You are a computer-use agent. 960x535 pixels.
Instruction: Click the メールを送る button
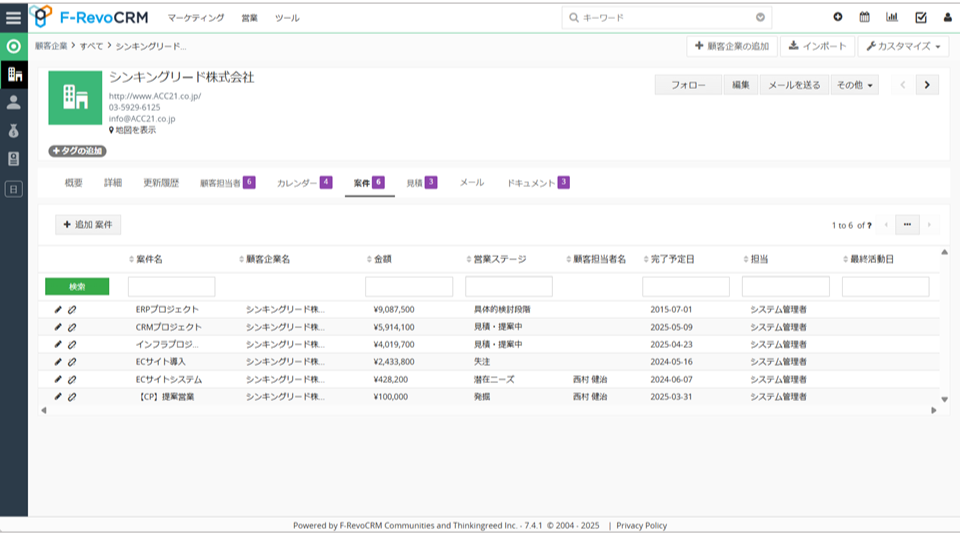[x=794, y=85]
